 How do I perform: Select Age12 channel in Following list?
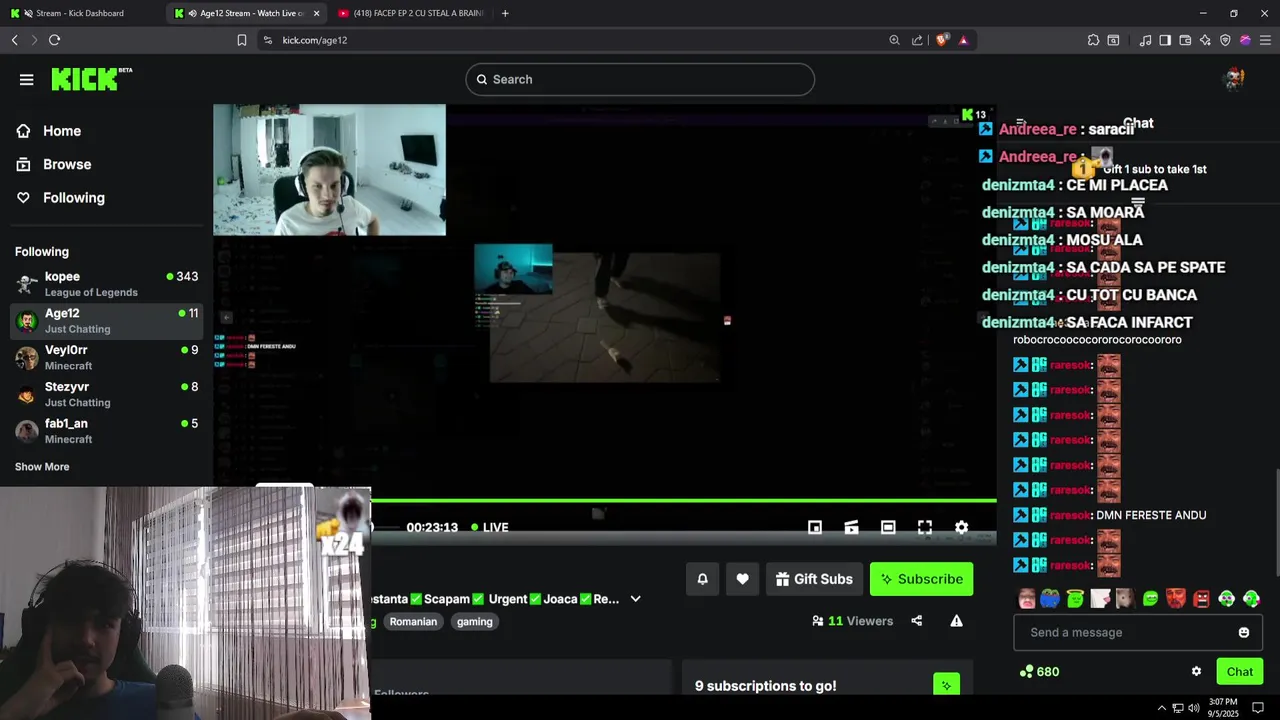pyautogui.click(x=107, y=321)
